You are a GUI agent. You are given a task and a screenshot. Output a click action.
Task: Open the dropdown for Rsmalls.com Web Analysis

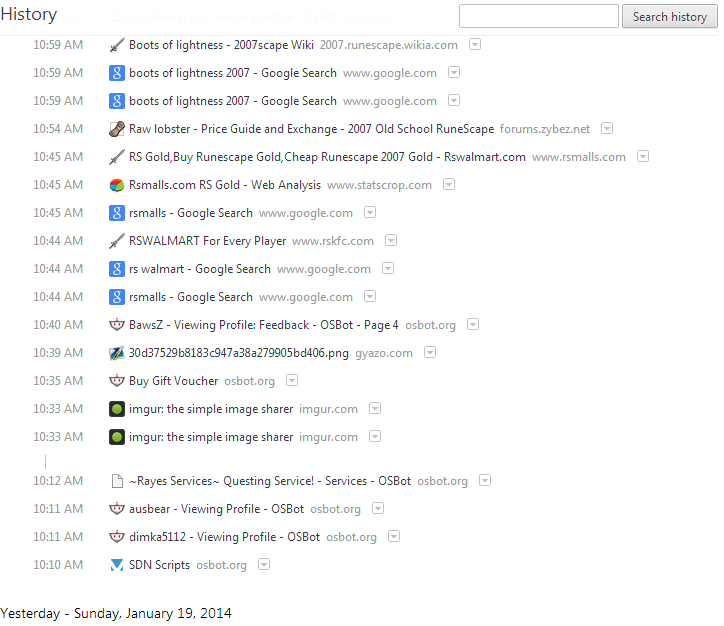tap(449, 185)
